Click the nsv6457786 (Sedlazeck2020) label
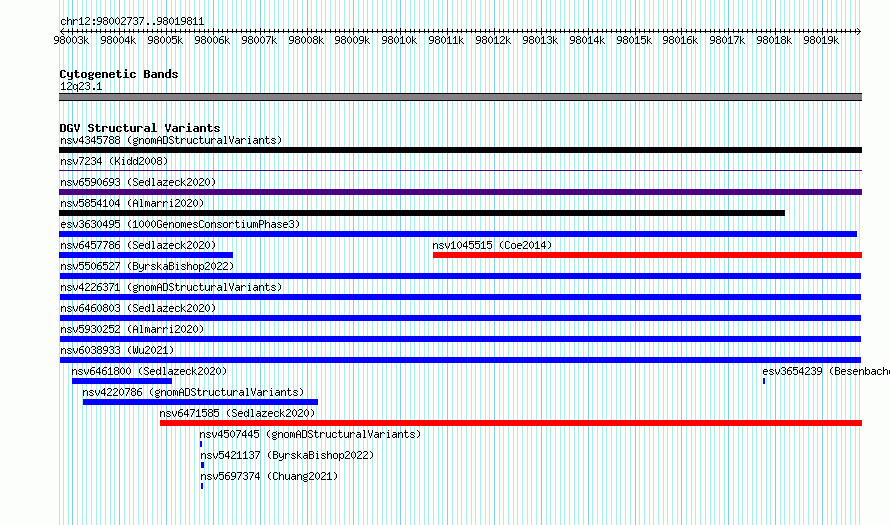890x525 pixels. pyautogui.click(x=138, y=245)
